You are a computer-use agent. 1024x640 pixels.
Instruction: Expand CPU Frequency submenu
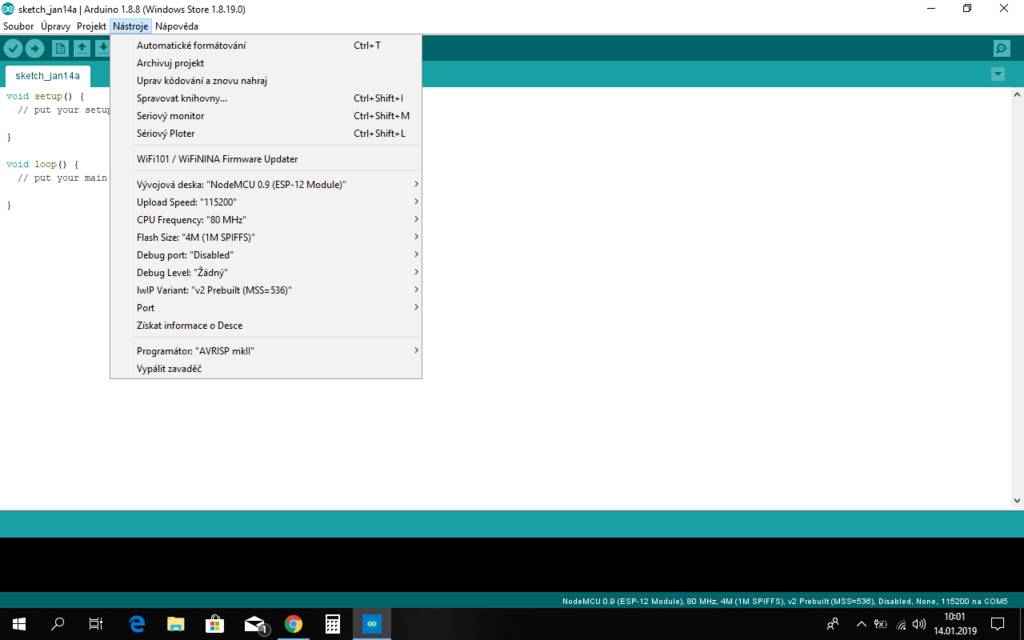pos(266,219)
